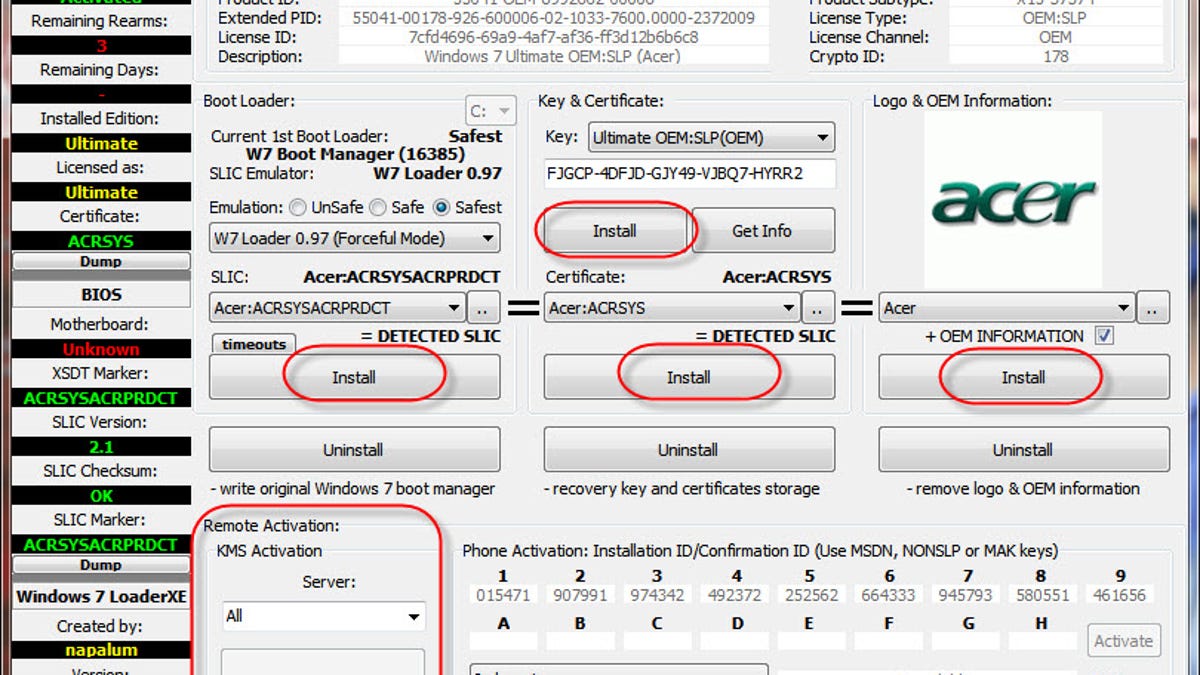Image resolution: width=1200 pixels, height=675 pixels.
Task: Click the Dump button below Certificate ACRSYS
Action: [101, 261]
